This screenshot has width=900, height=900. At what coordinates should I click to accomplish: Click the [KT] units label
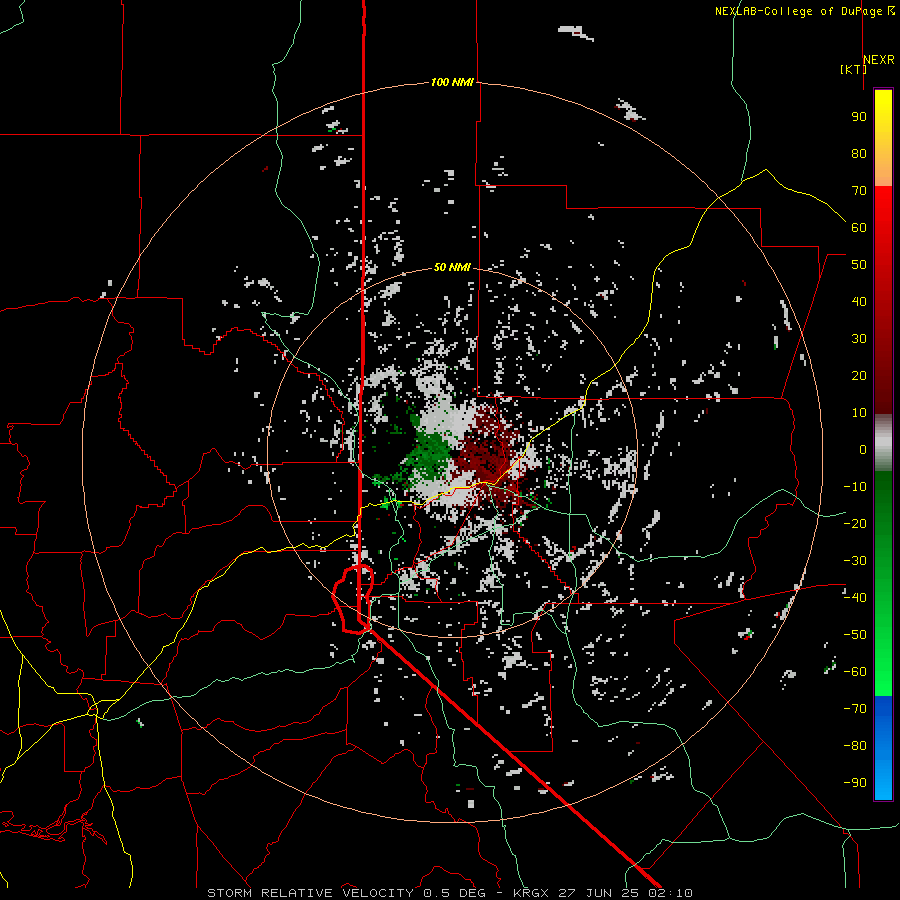tap(853, 69)
